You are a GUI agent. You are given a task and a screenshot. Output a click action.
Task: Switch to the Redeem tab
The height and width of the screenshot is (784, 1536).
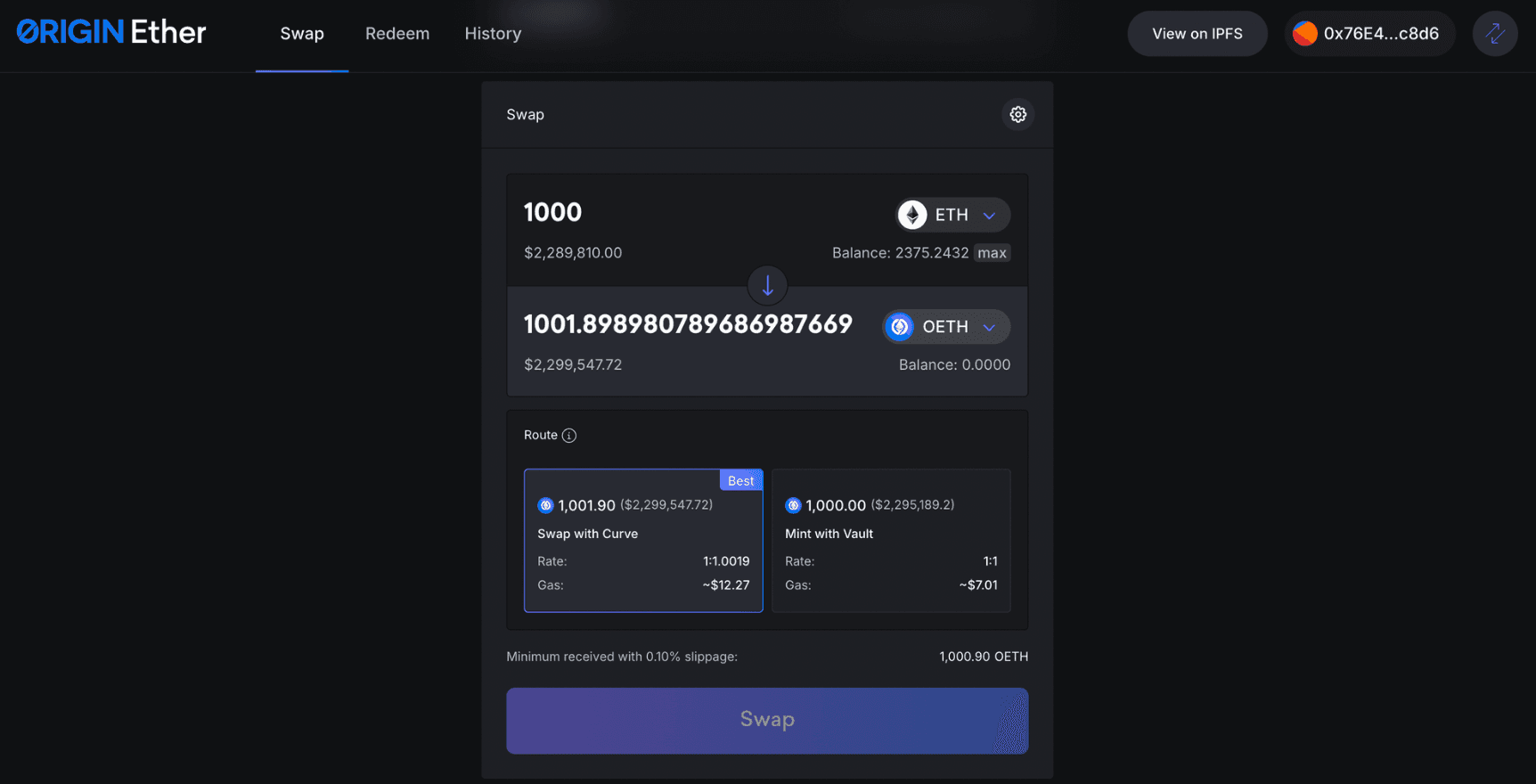(397, 34)
